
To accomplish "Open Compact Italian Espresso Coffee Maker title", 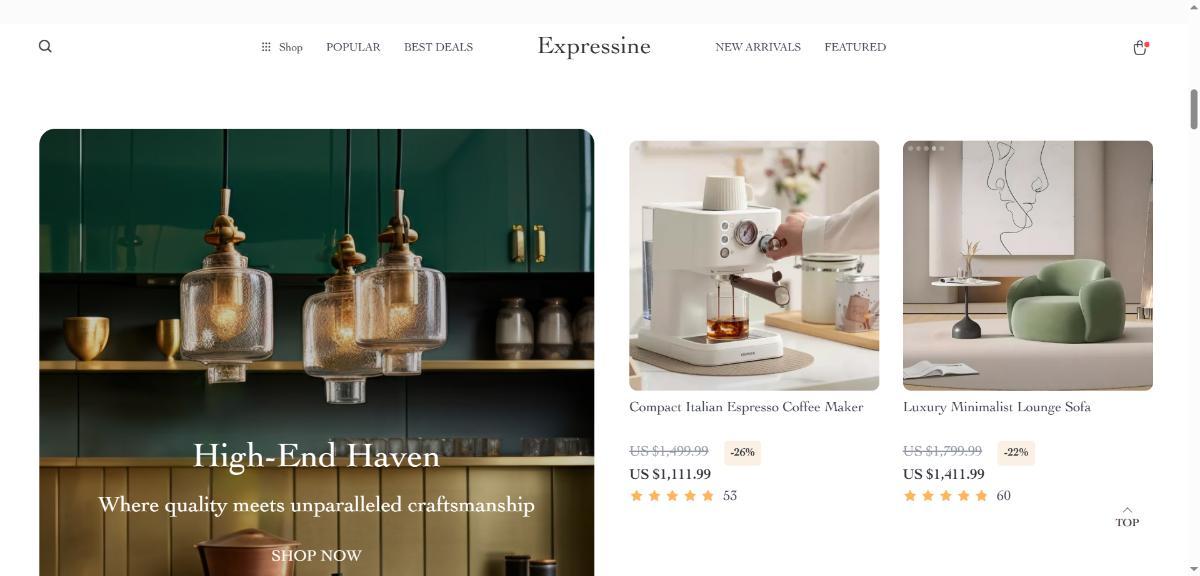I will pos(746,407).
